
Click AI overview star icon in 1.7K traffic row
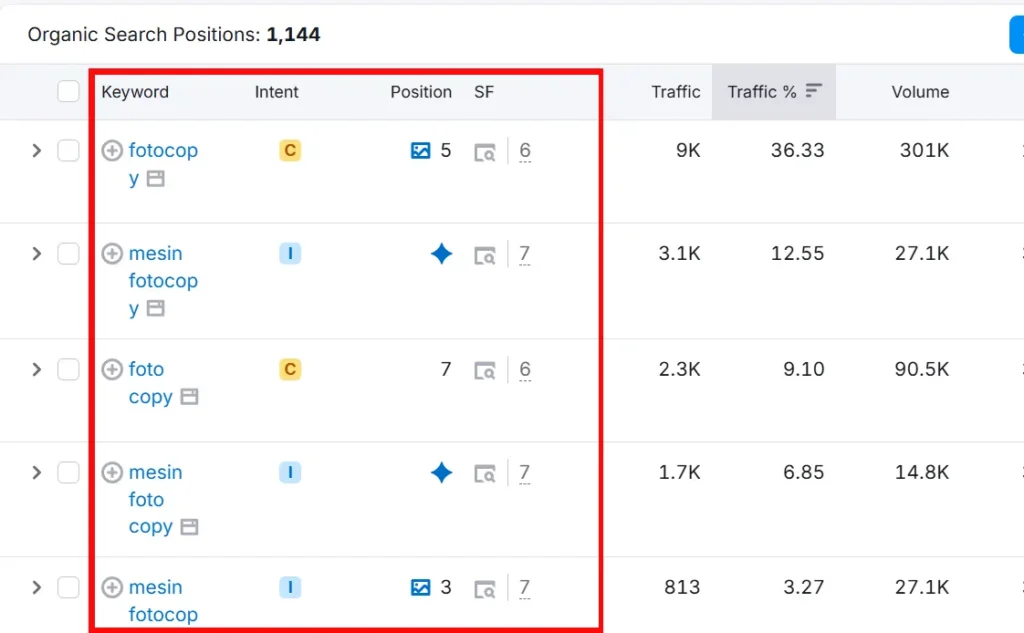[441, 472]
